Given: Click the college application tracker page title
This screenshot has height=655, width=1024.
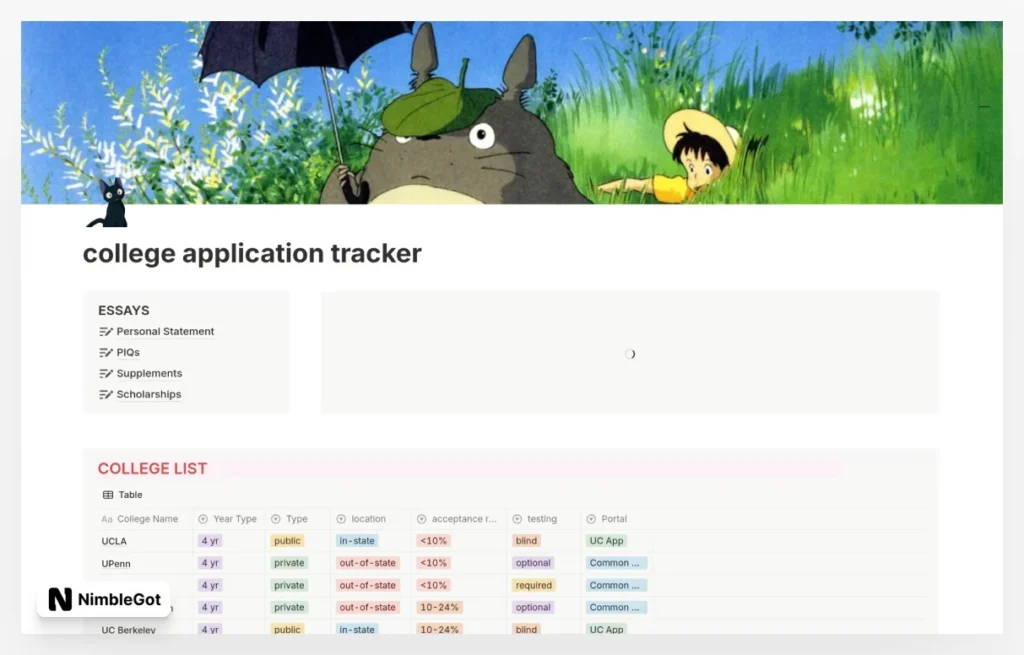Looking at the screenshot, I should 252,253.
